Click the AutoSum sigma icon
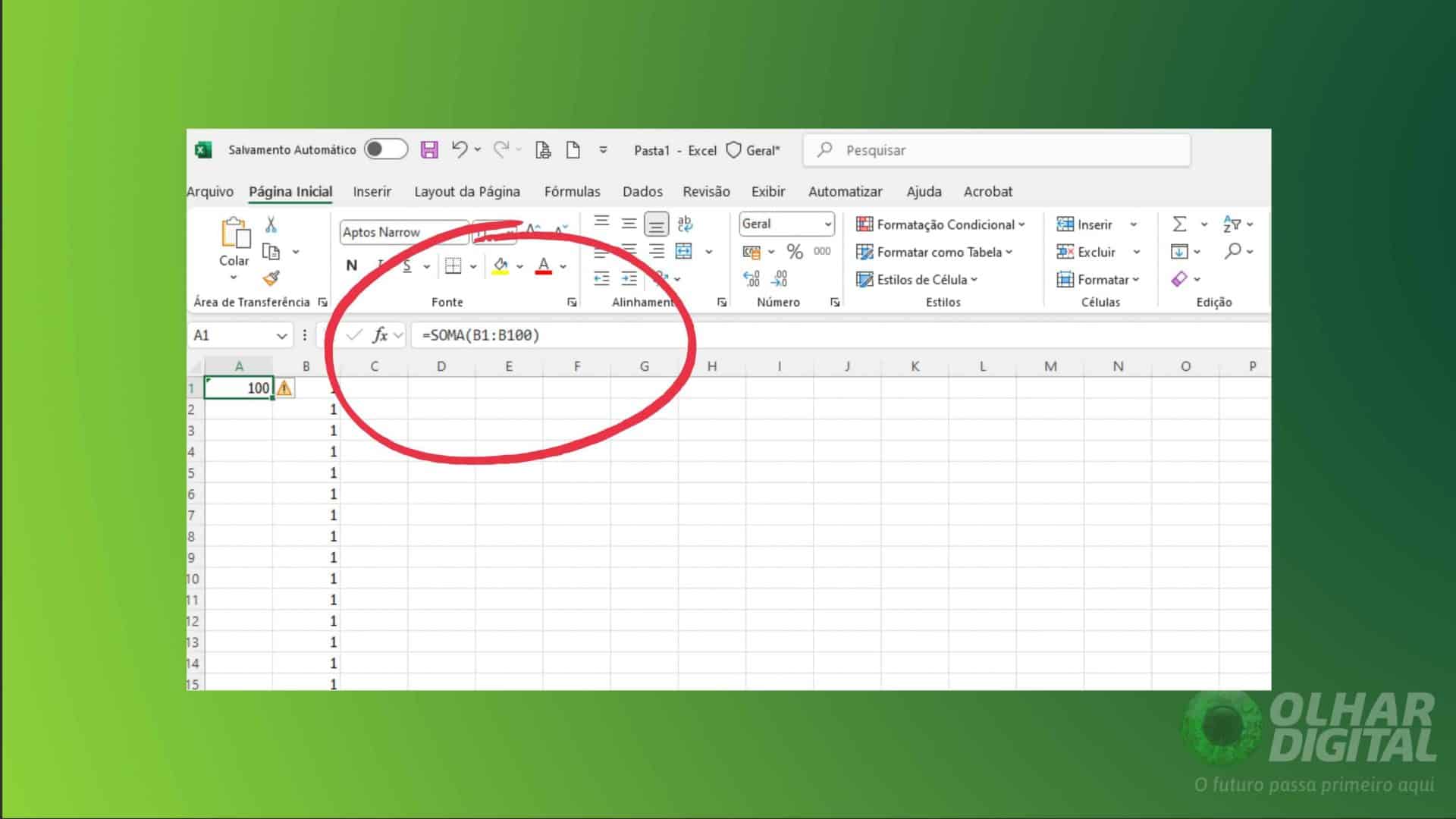Screen dimensions: 1456x819 point(1178,224)
